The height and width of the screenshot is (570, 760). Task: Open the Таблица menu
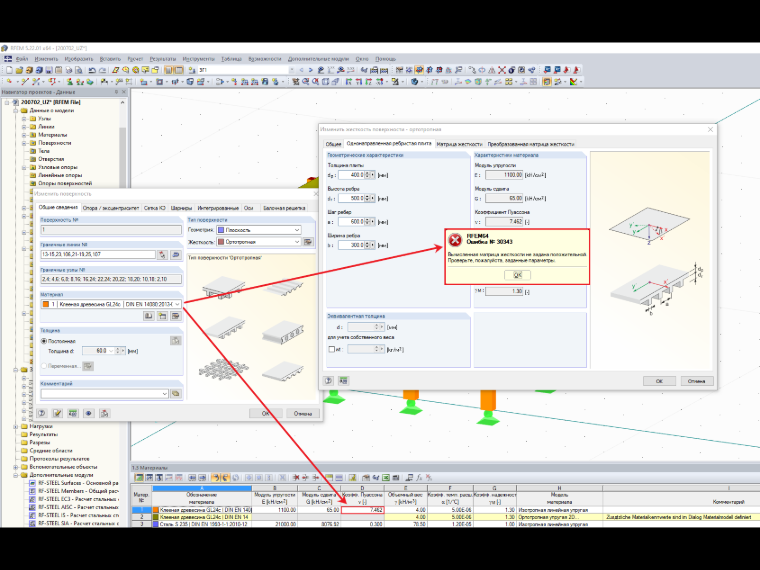(x=232, y=59)
